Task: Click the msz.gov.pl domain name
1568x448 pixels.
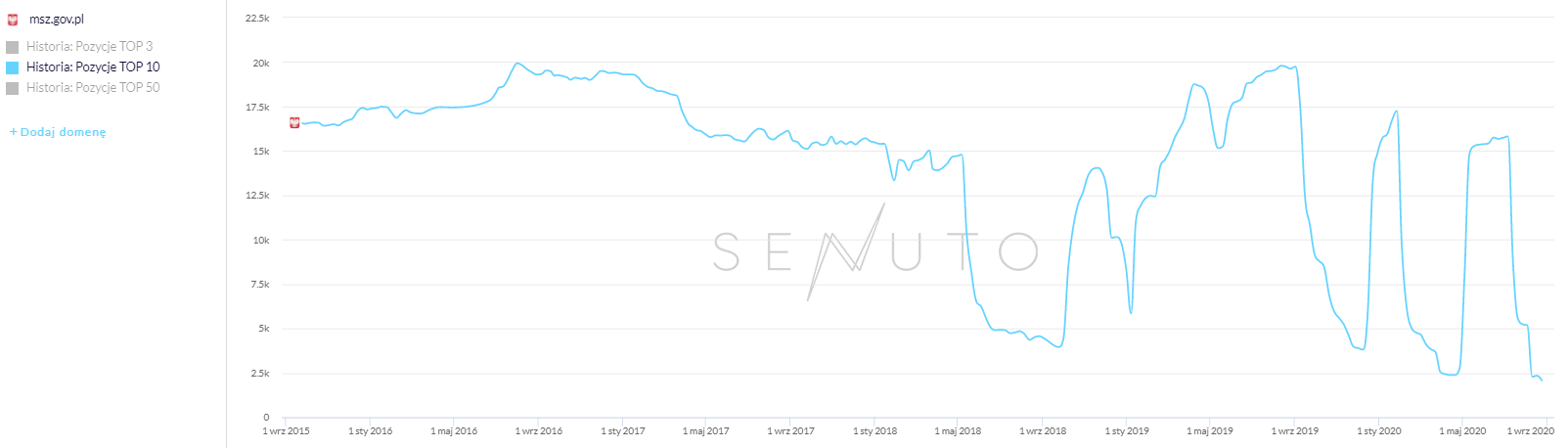Action: click(57, 20)
